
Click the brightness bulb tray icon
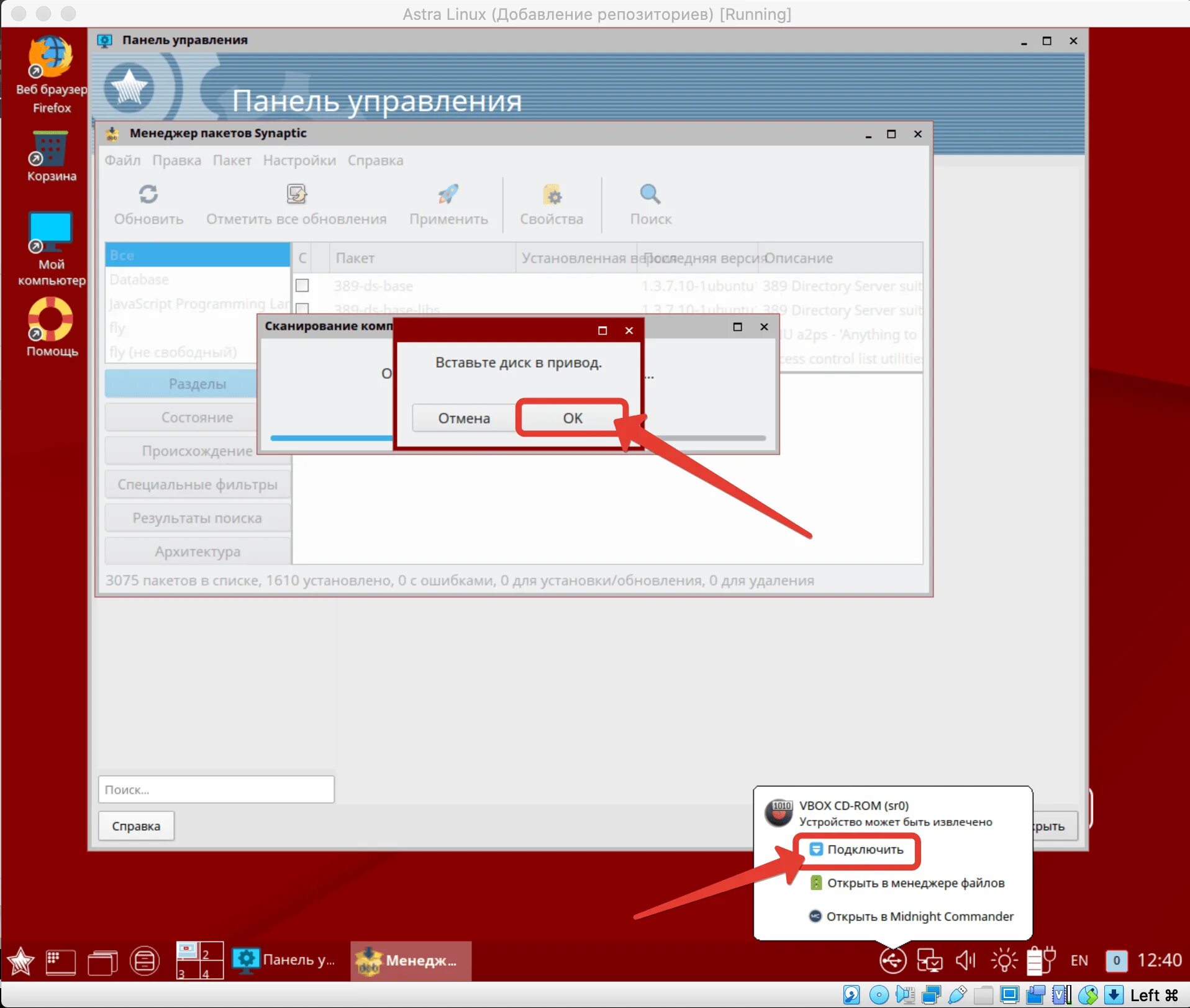point(1004,960)
